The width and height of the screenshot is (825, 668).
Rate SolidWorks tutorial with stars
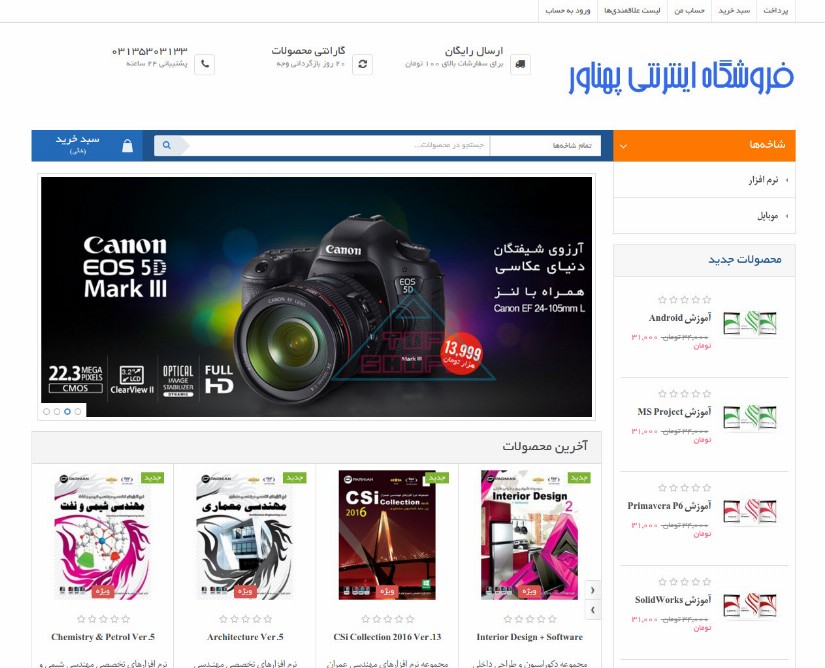tap(685, 582)
